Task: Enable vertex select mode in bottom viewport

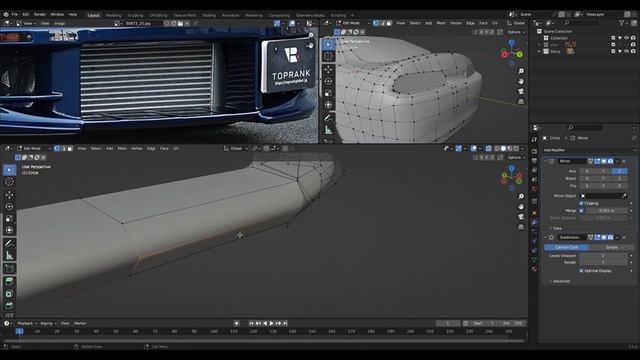Action: 57,149
